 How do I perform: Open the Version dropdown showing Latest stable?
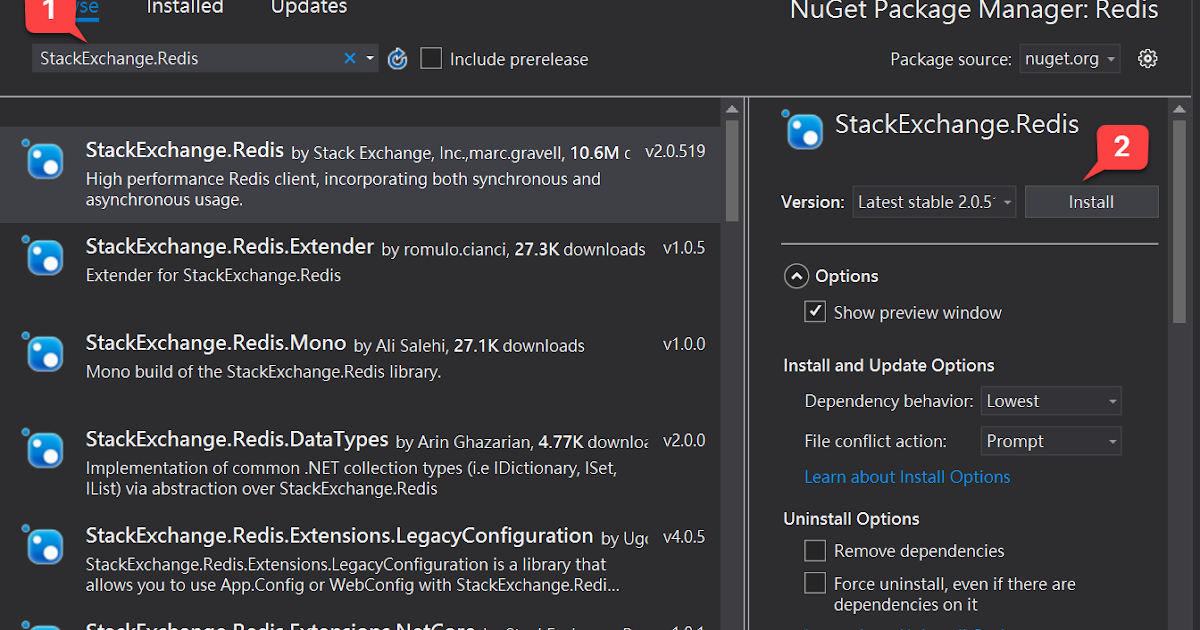click(x=933, y=201)
